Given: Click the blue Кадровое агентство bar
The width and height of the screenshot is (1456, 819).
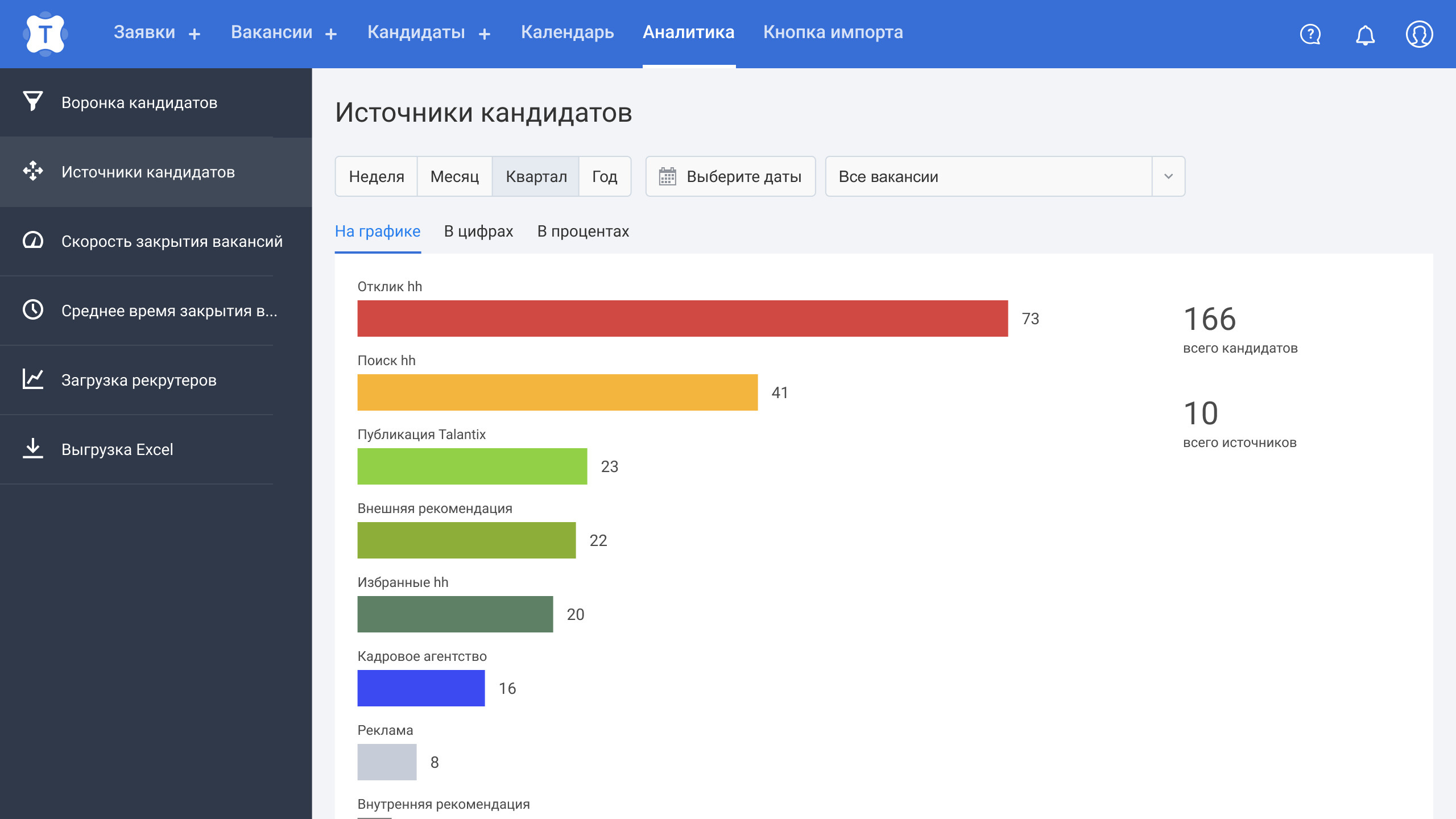Looking at the screenshot, I should pyautogui.click(x=421, y=688).
